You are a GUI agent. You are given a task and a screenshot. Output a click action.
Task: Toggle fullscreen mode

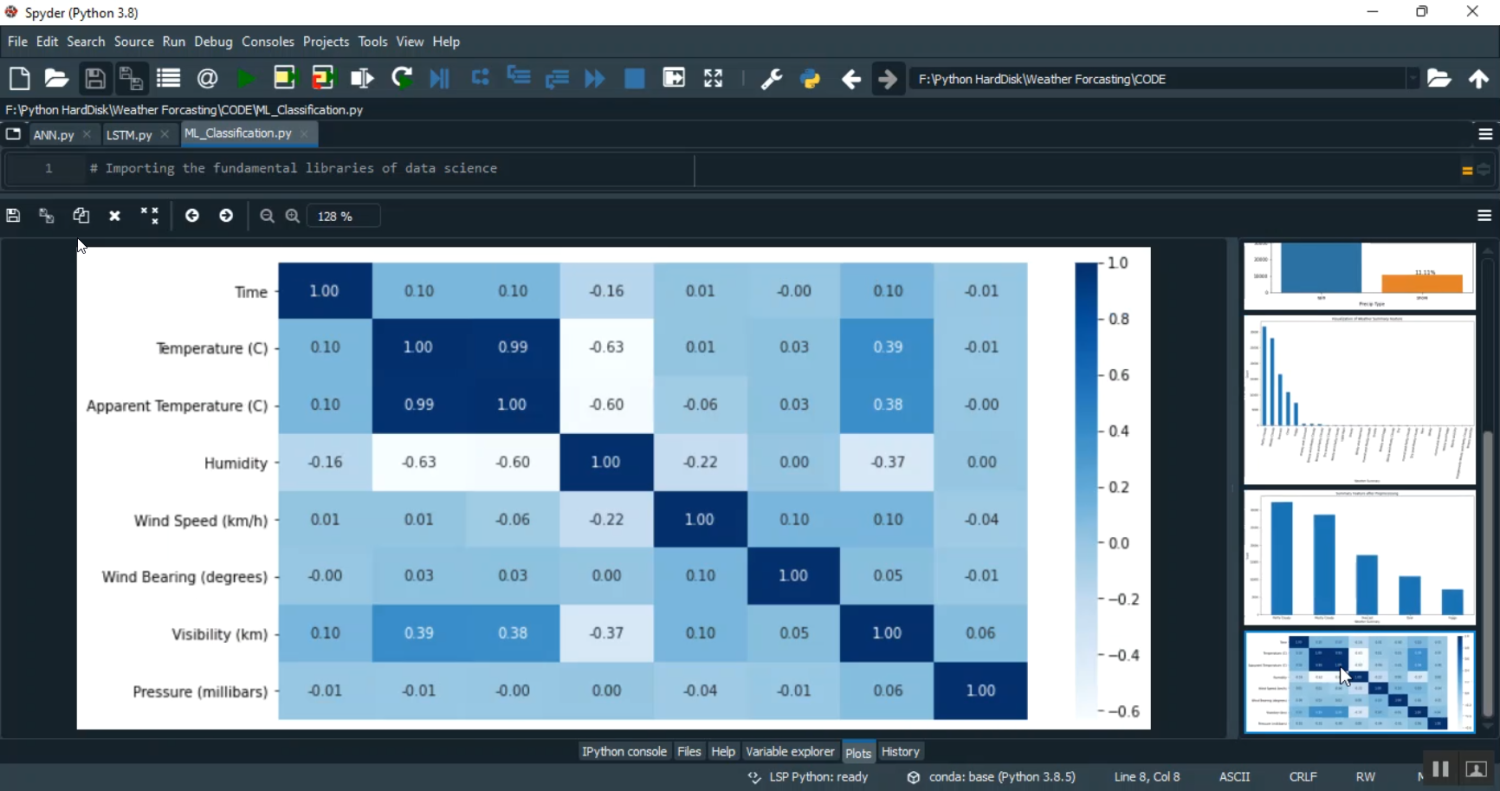(712, 78)
